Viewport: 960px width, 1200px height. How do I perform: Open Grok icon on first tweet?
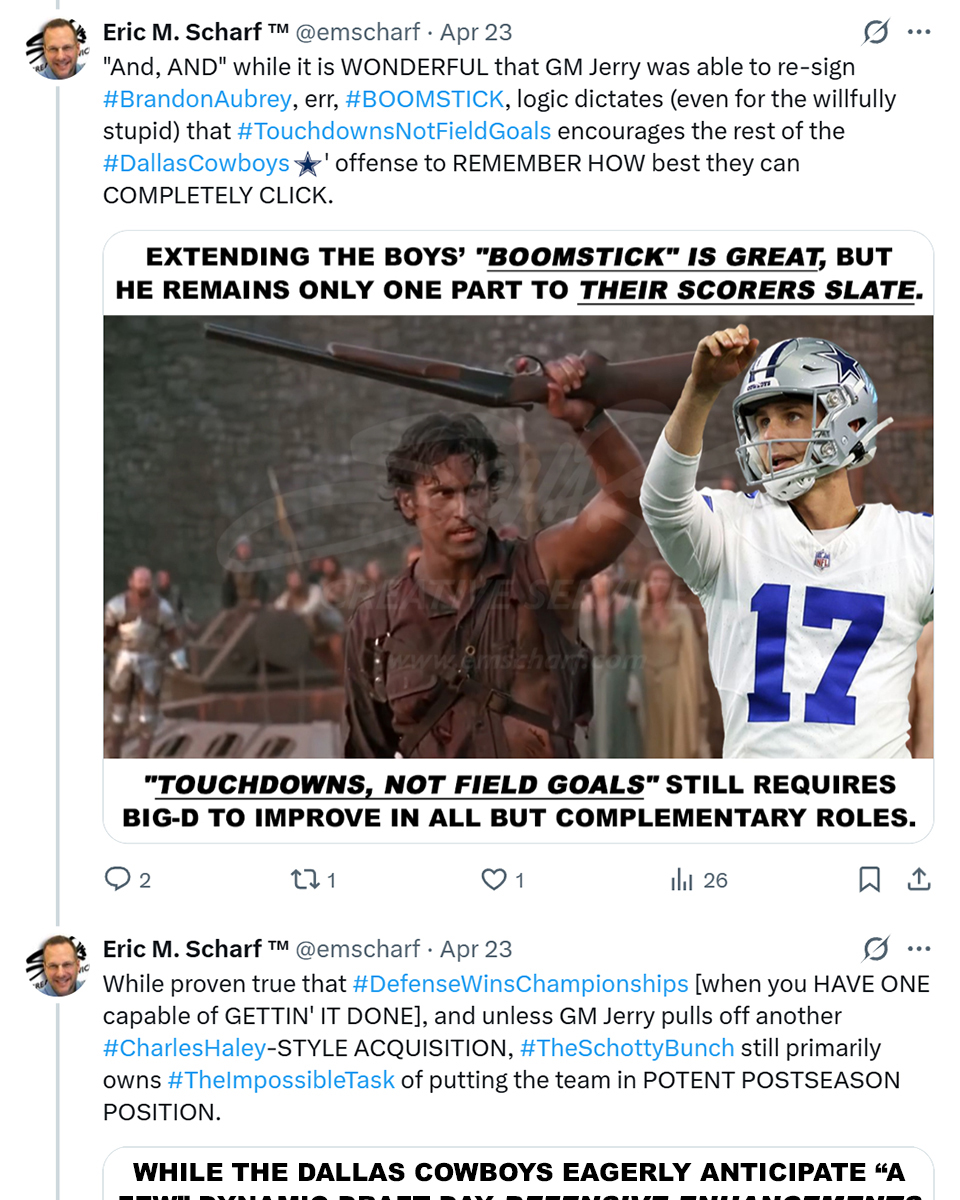click(x=876, y=33)
